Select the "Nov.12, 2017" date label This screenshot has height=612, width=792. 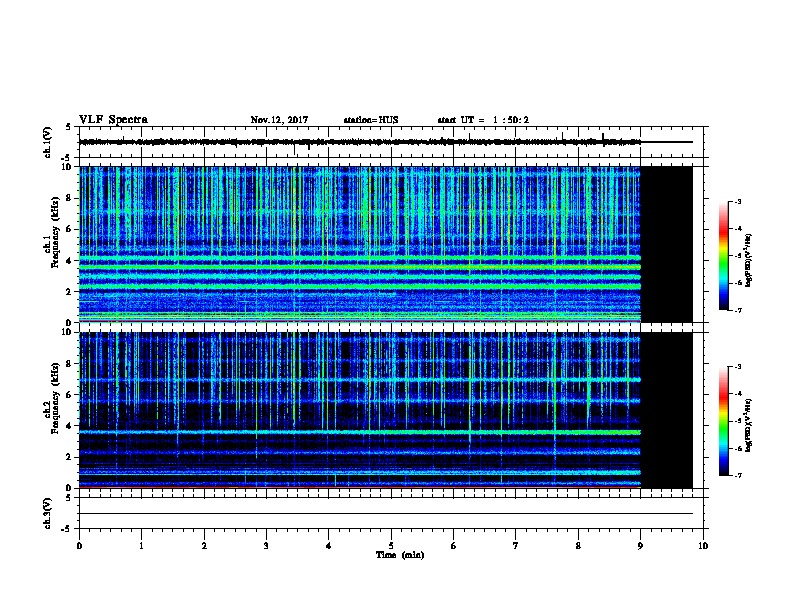279,120
